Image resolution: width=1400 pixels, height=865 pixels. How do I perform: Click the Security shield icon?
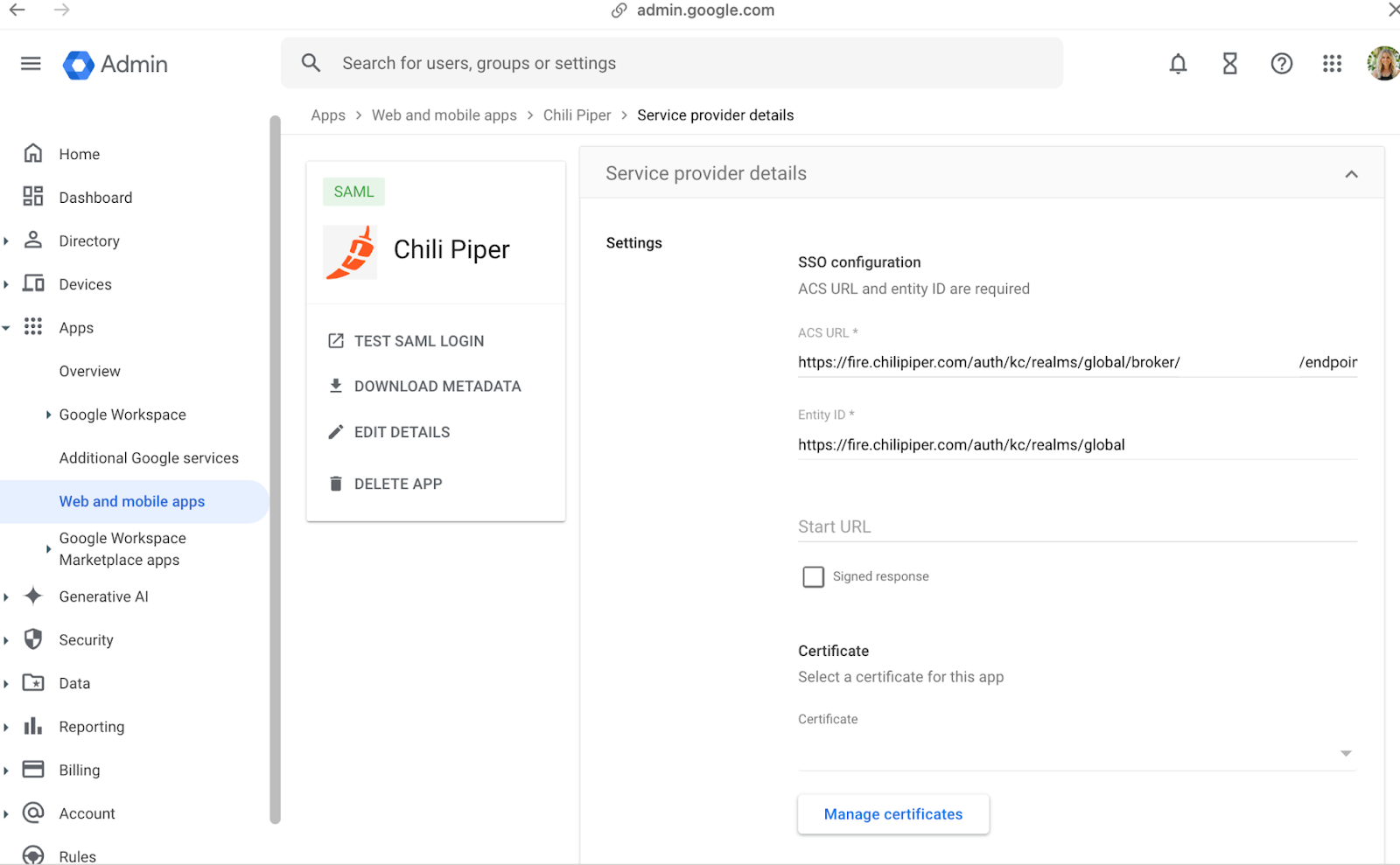[33, 639]
